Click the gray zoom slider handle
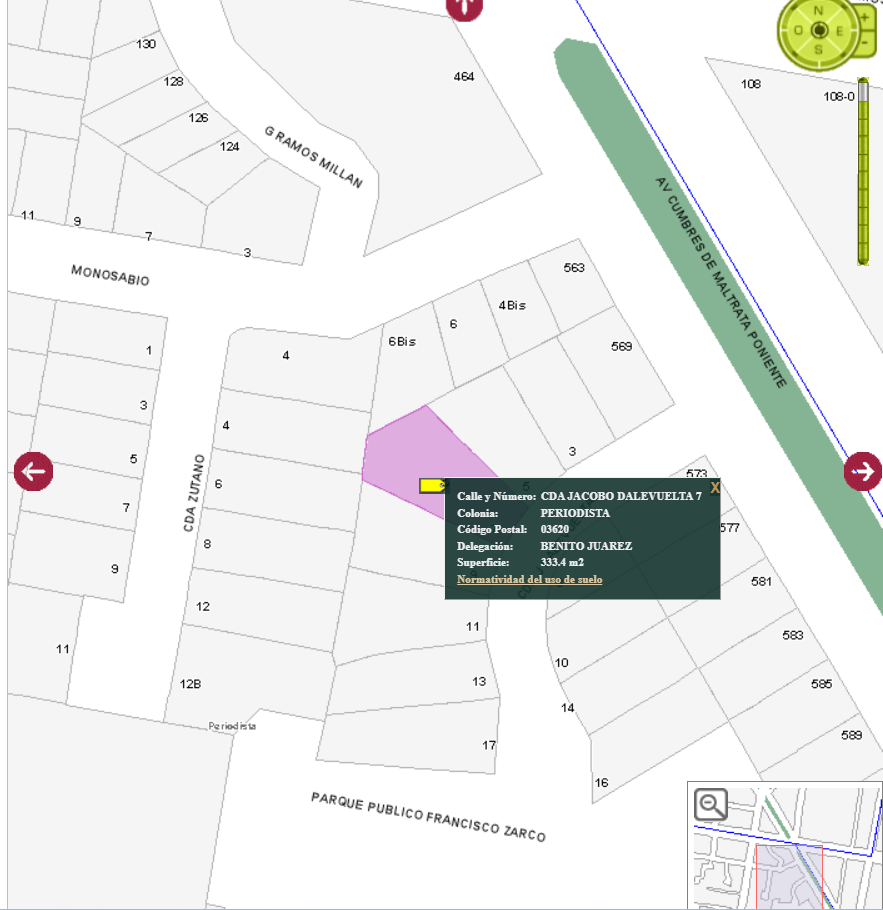883x910 pixels. pos(863,91)
